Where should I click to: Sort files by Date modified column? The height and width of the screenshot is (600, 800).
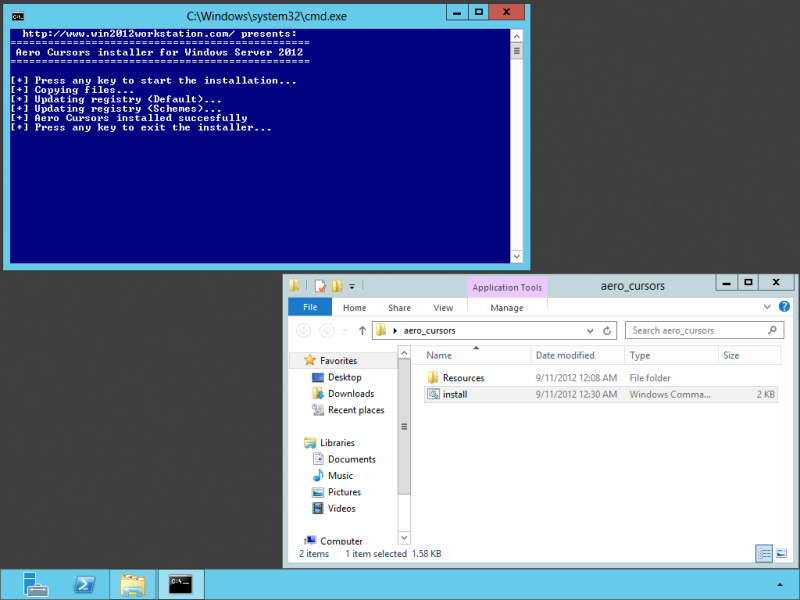click(578, 356)
